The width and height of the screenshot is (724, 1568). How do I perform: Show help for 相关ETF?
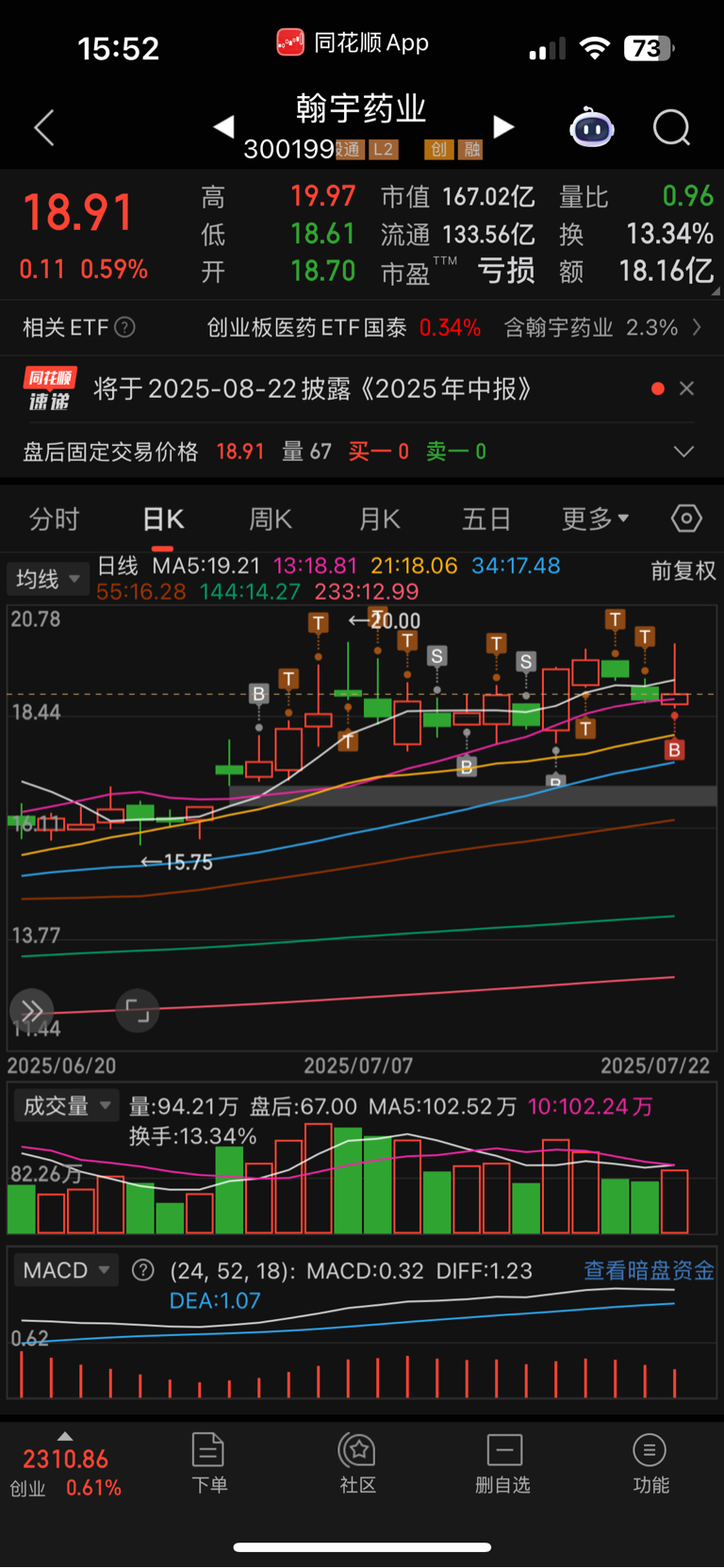[x=124, y=327]
